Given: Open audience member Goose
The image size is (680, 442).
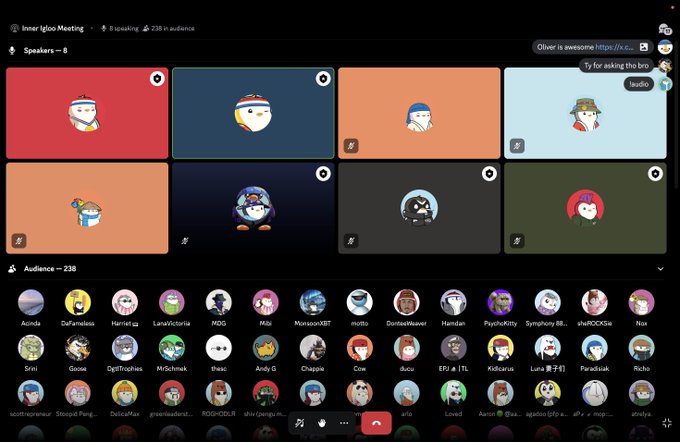Looking at the screenshot, I should (x=78, y=348).
